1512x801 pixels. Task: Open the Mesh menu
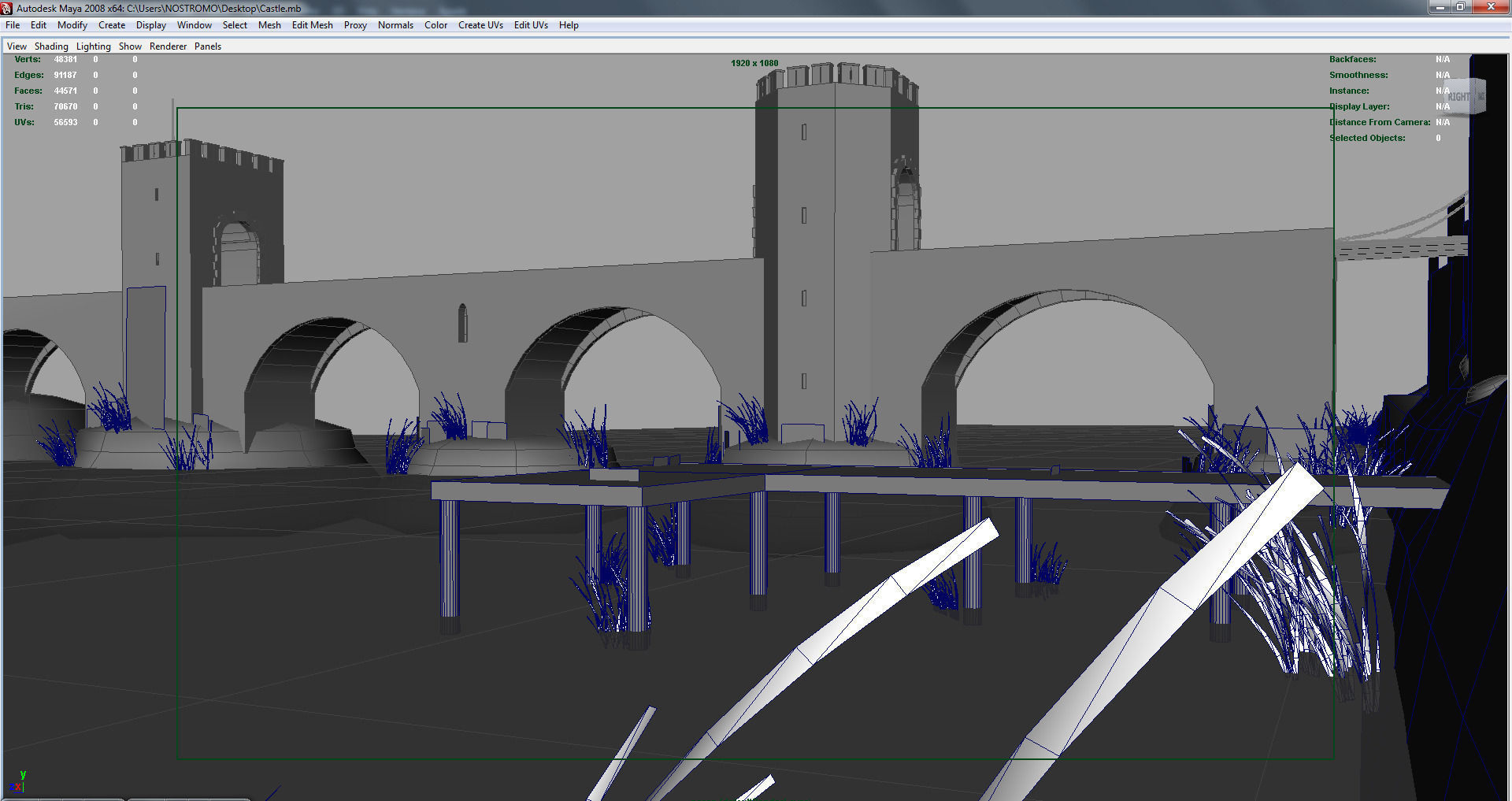pos(269,25)
